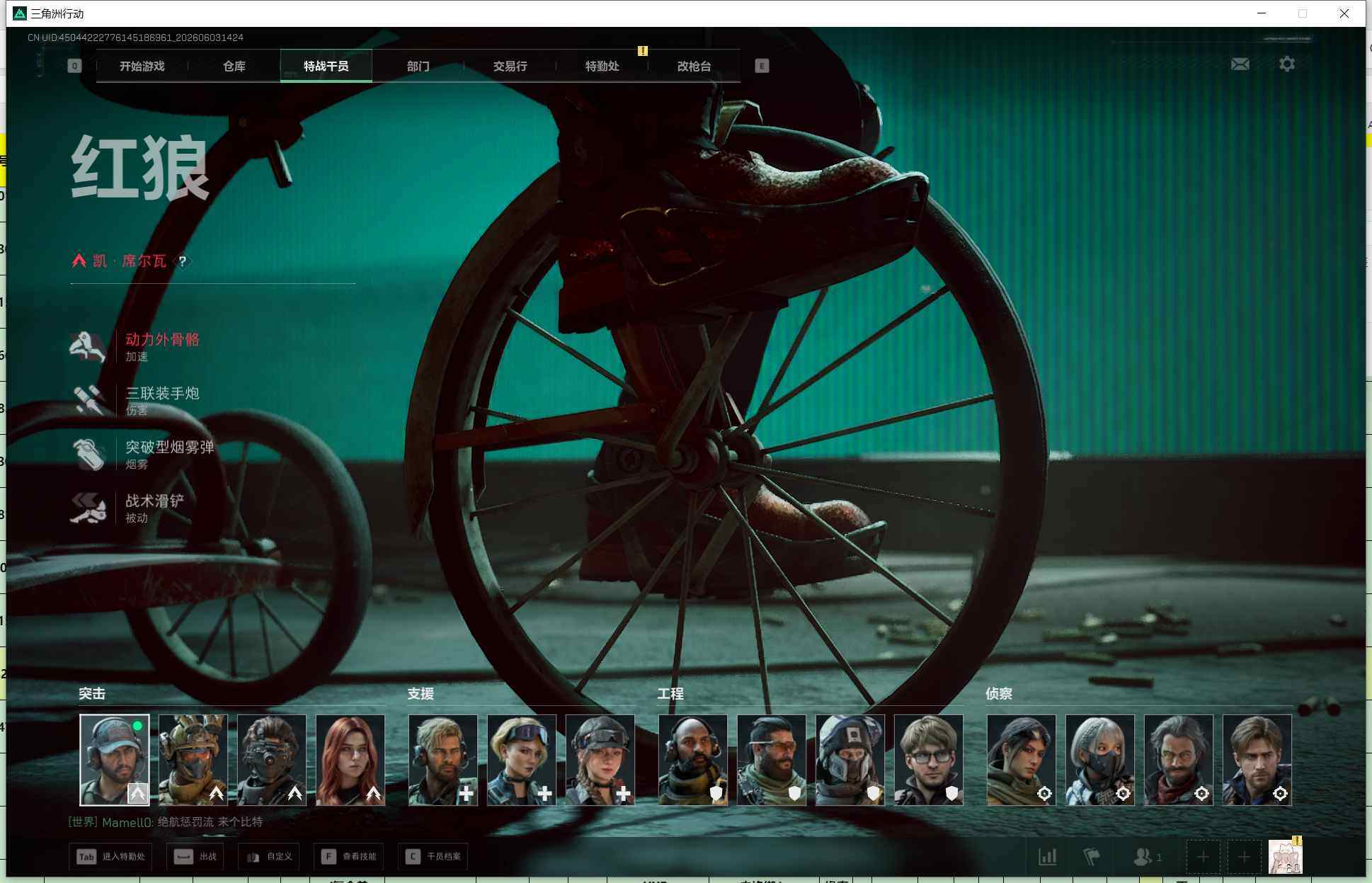Select the engineer with orange glasses portrait
The height and width of the screenshot is (883, 1372).
point(772,760)
